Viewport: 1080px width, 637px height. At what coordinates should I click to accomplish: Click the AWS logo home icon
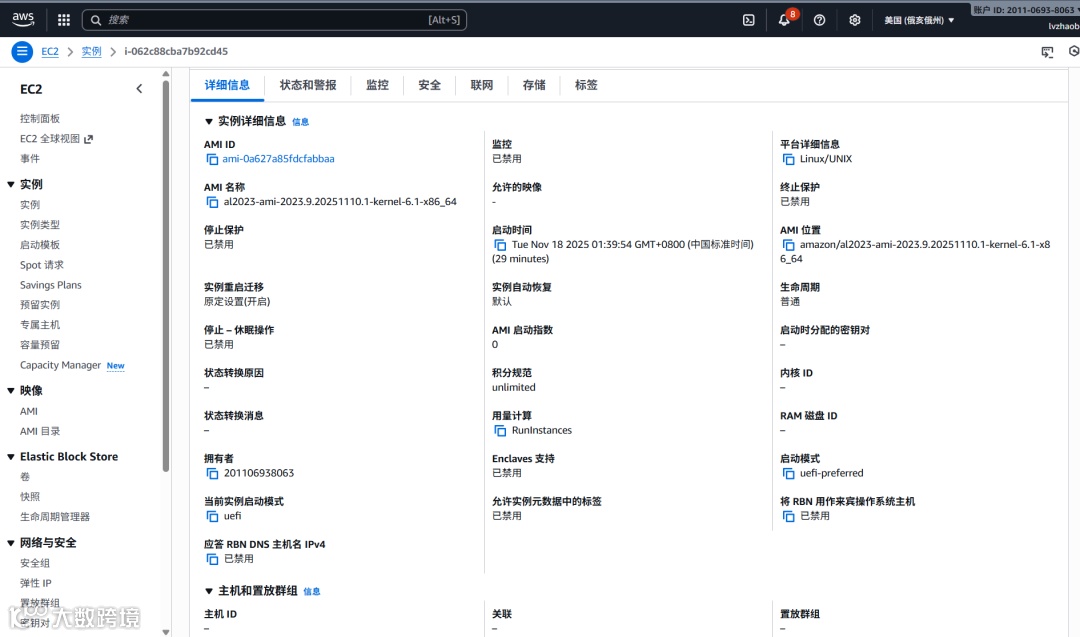[23, 19]
